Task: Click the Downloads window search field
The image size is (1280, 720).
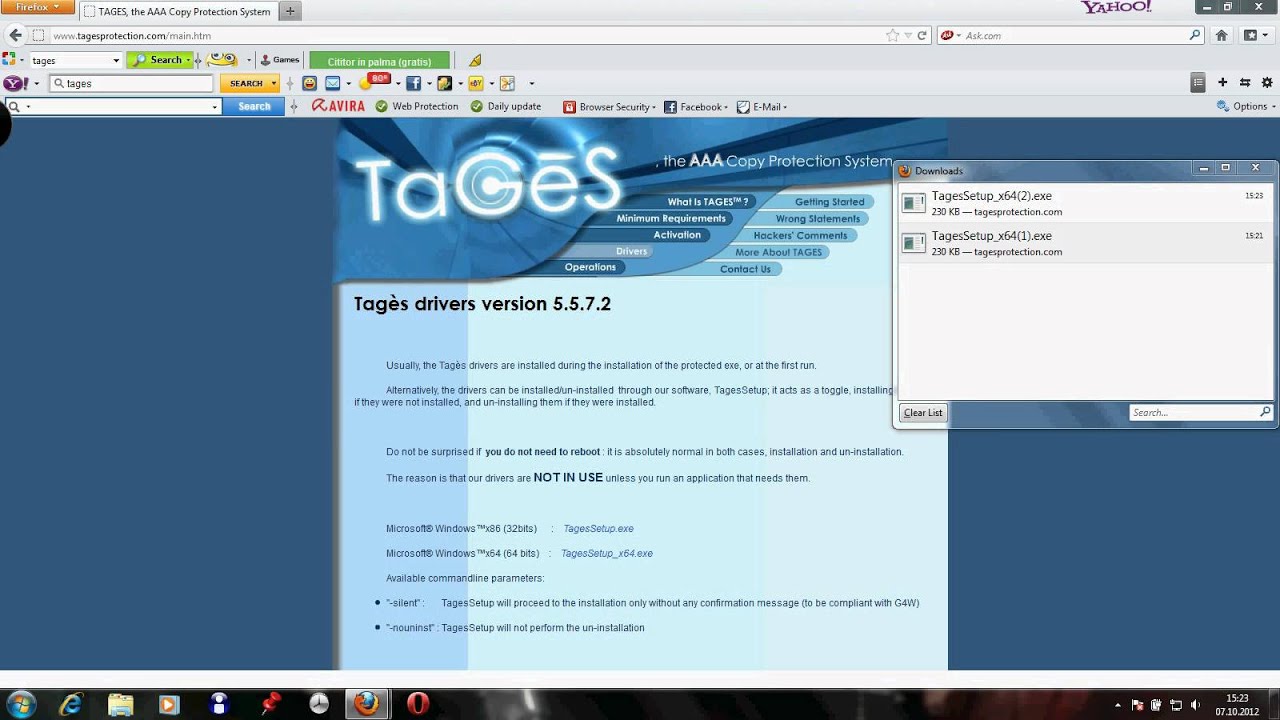Action: click(1200, 412)
